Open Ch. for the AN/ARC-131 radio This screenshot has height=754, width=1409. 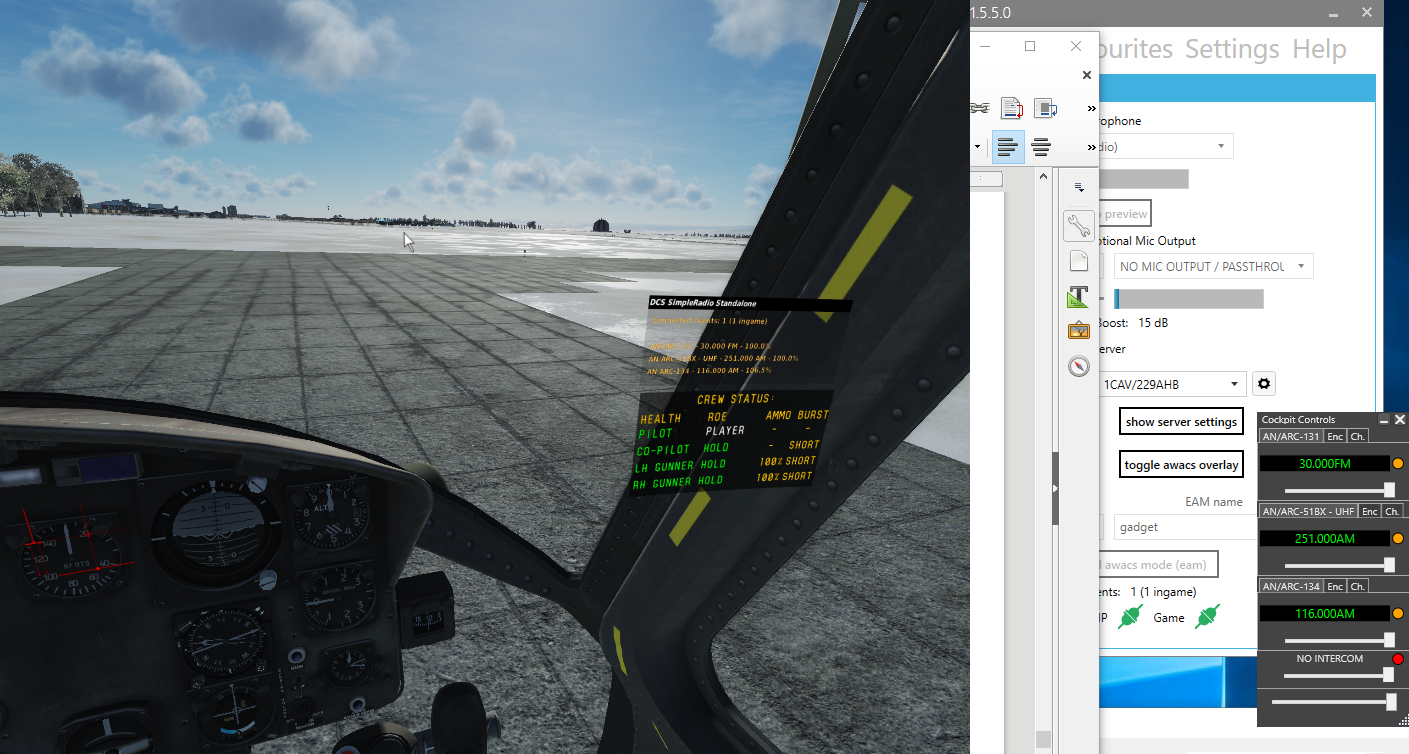click(1358, 436)
